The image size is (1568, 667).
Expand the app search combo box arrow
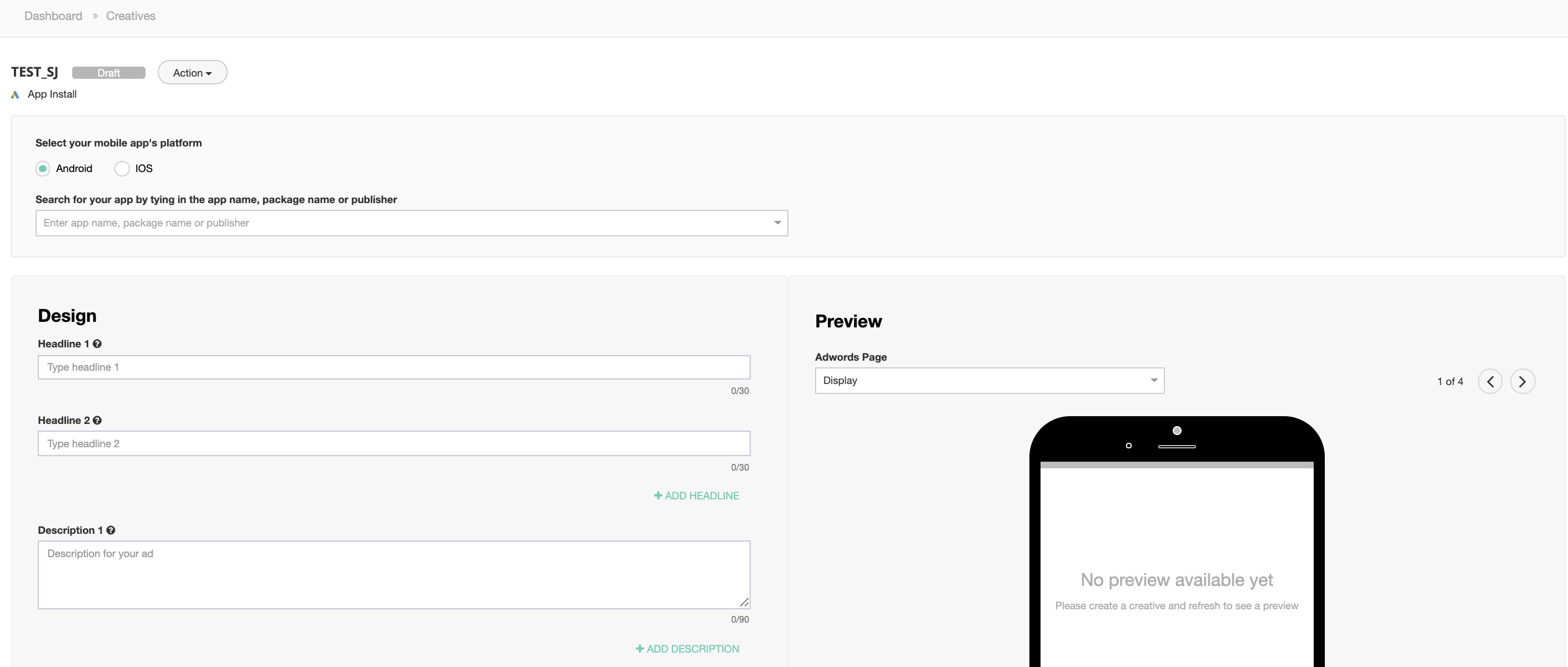[x=777, y=223]
